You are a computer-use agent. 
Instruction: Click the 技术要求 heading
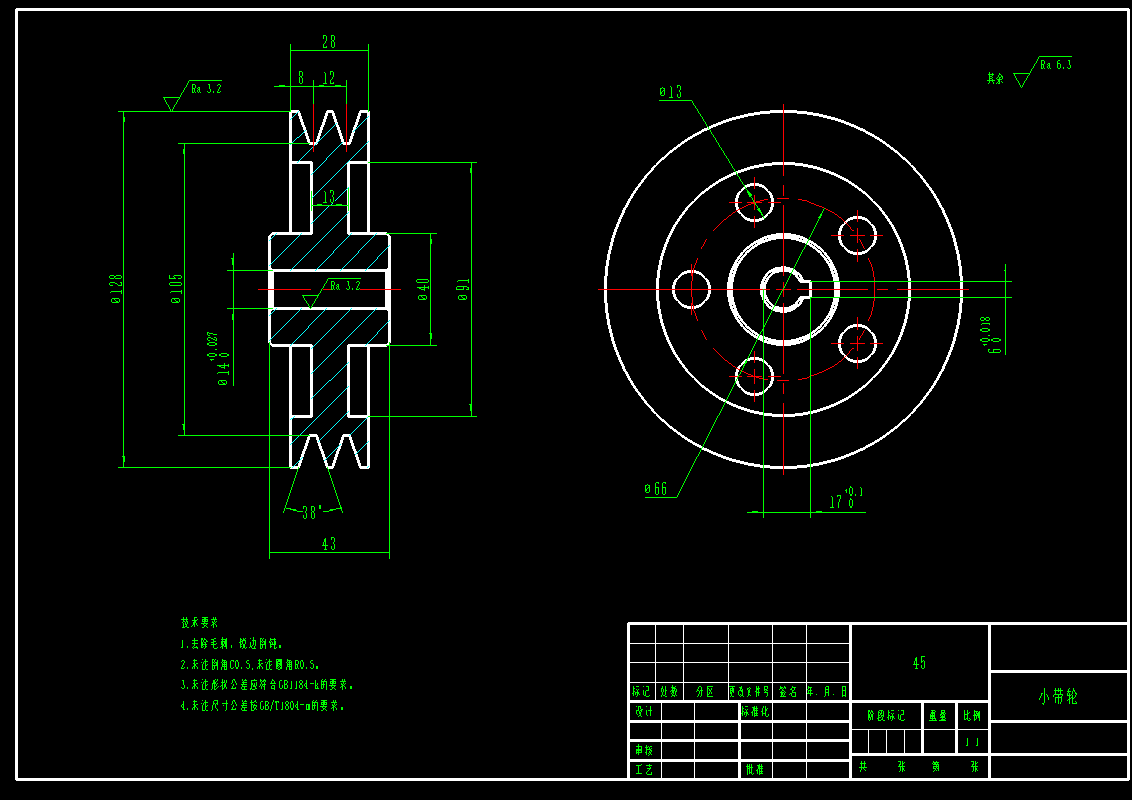(199, 622)
